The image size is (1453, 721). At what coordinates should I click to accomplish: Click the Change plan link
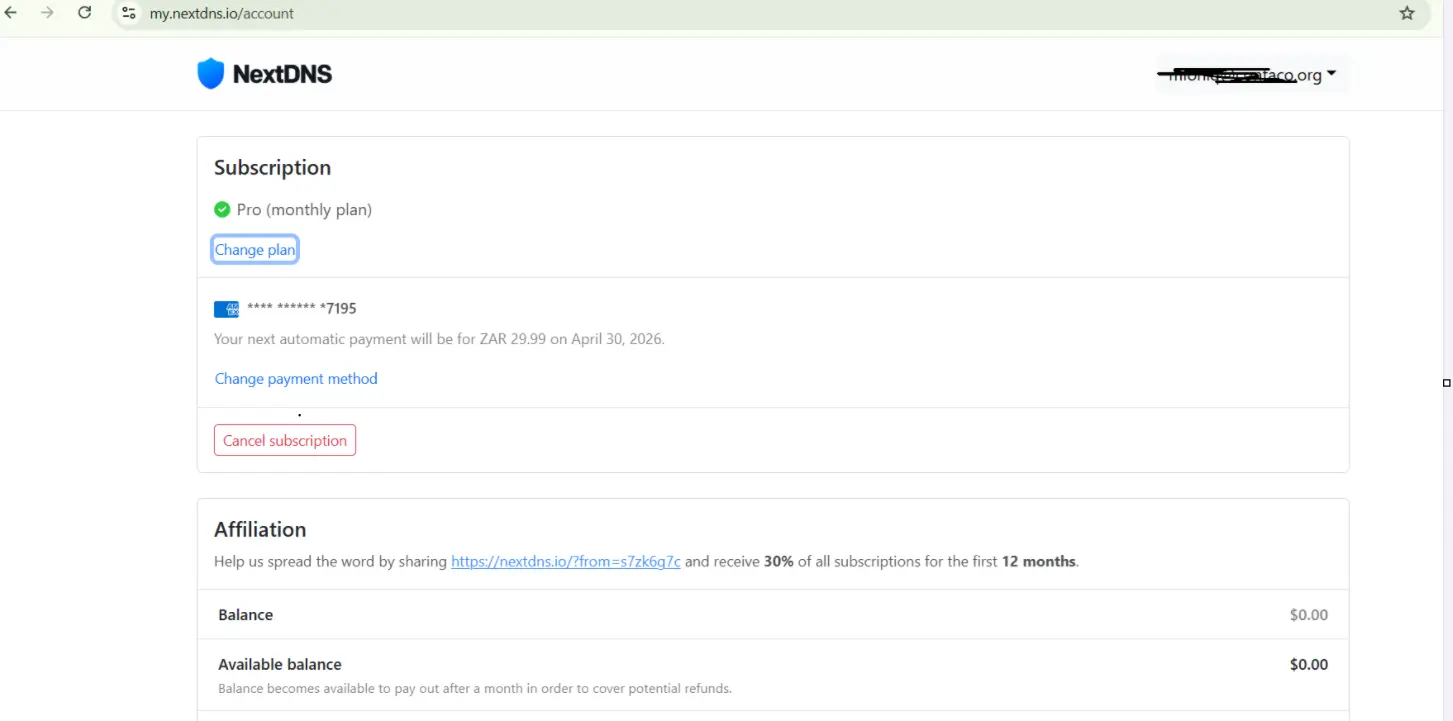(x=255, y=250)
